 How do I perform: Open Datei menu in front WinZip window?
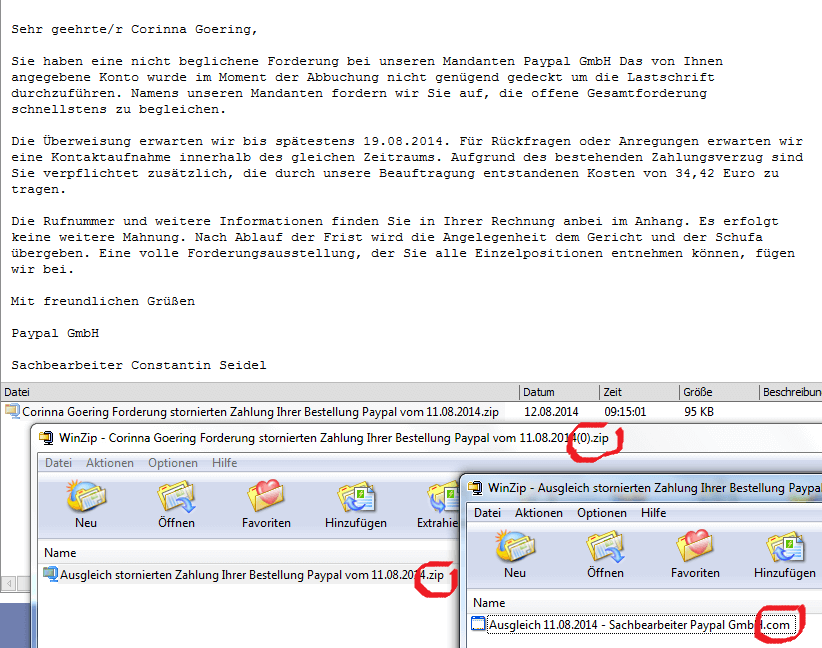487,513
